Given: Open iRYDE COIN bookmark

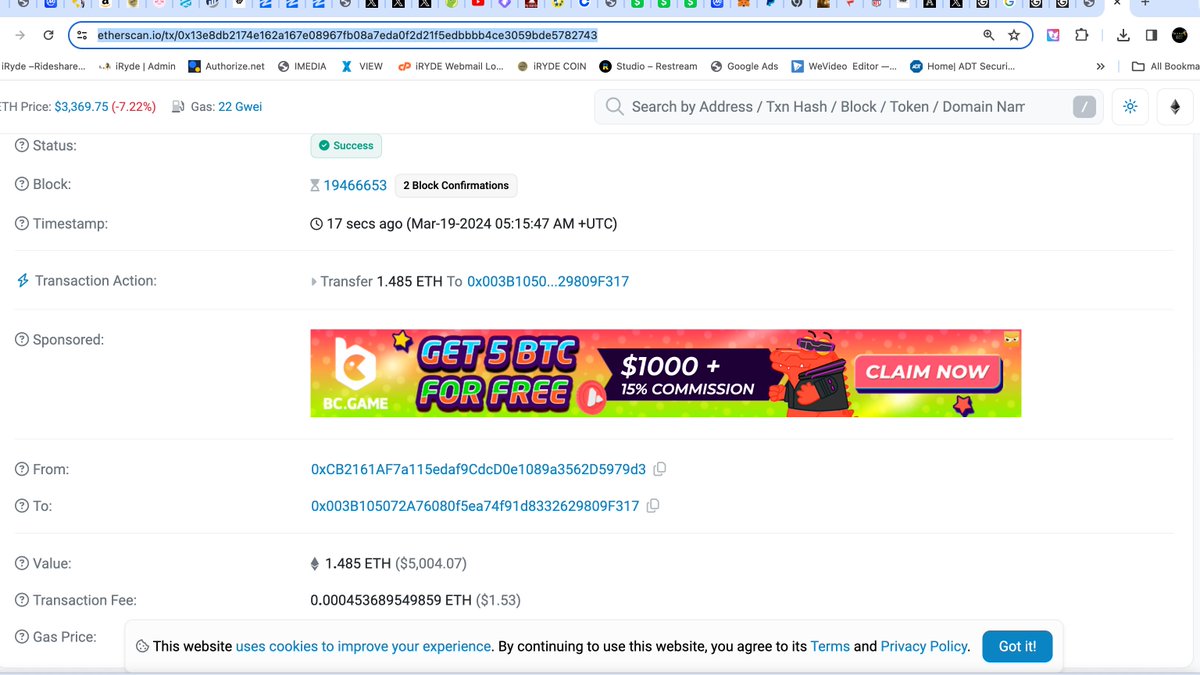Looking at the screenshot, I should point(552,67).
